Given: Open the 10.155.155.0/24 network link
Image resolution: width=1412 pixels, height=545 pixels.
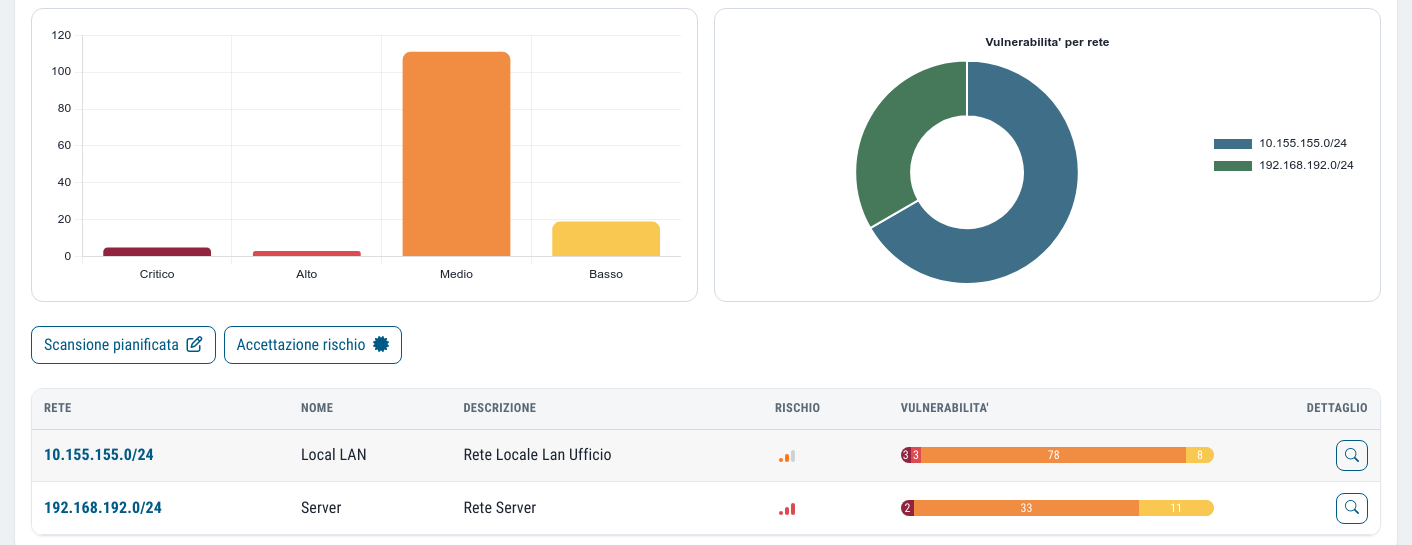Looking at the screenshot, I should (x=98, y=454).
